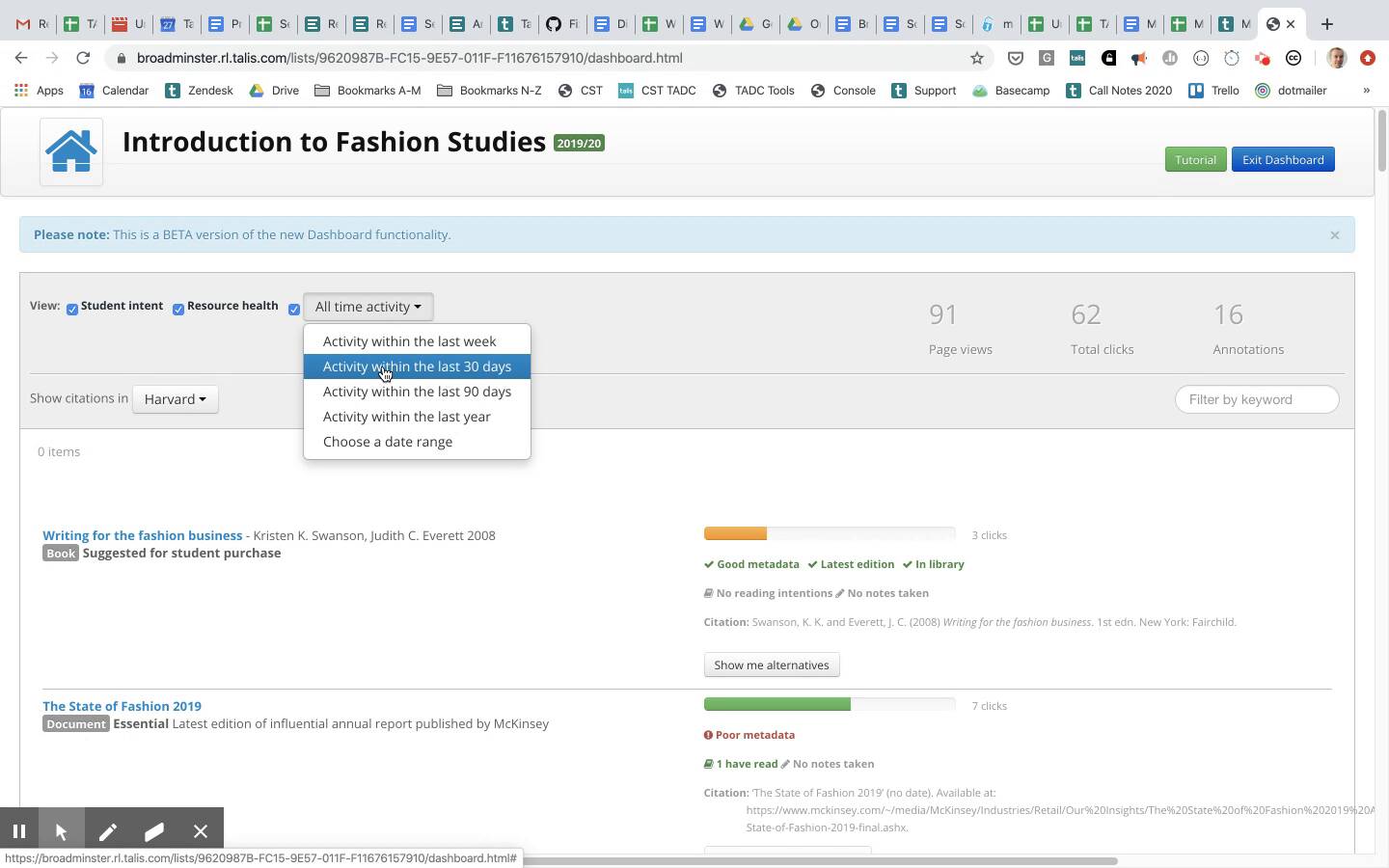This screenshot has width=1389, height=868.
Task: Open the Bookmarks A-M folder
Action: click(x=368, y=91)
